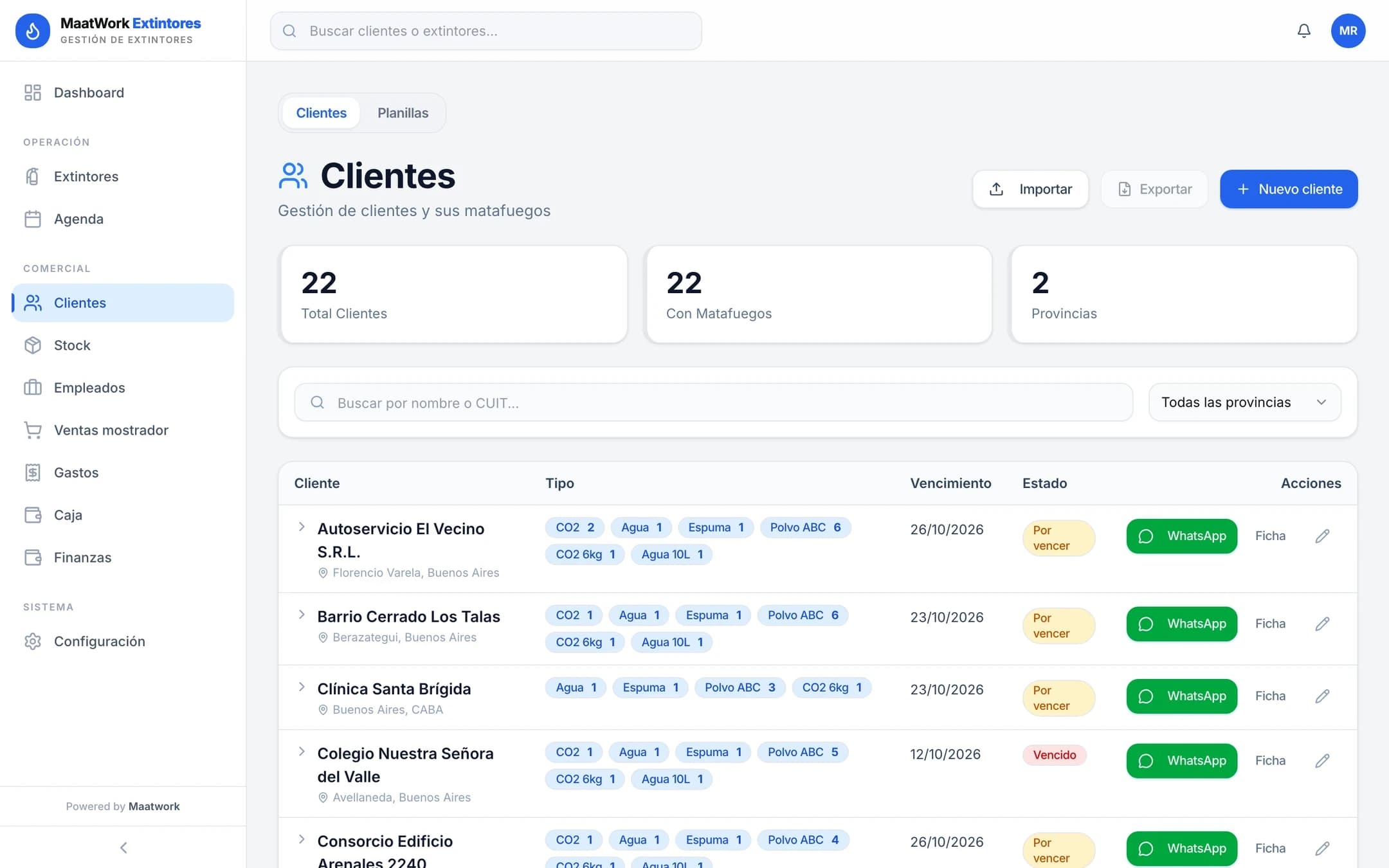The image size is (1389, 868).
Task: Select Clientes in the sidebar
Action: [x=123, y=303]
